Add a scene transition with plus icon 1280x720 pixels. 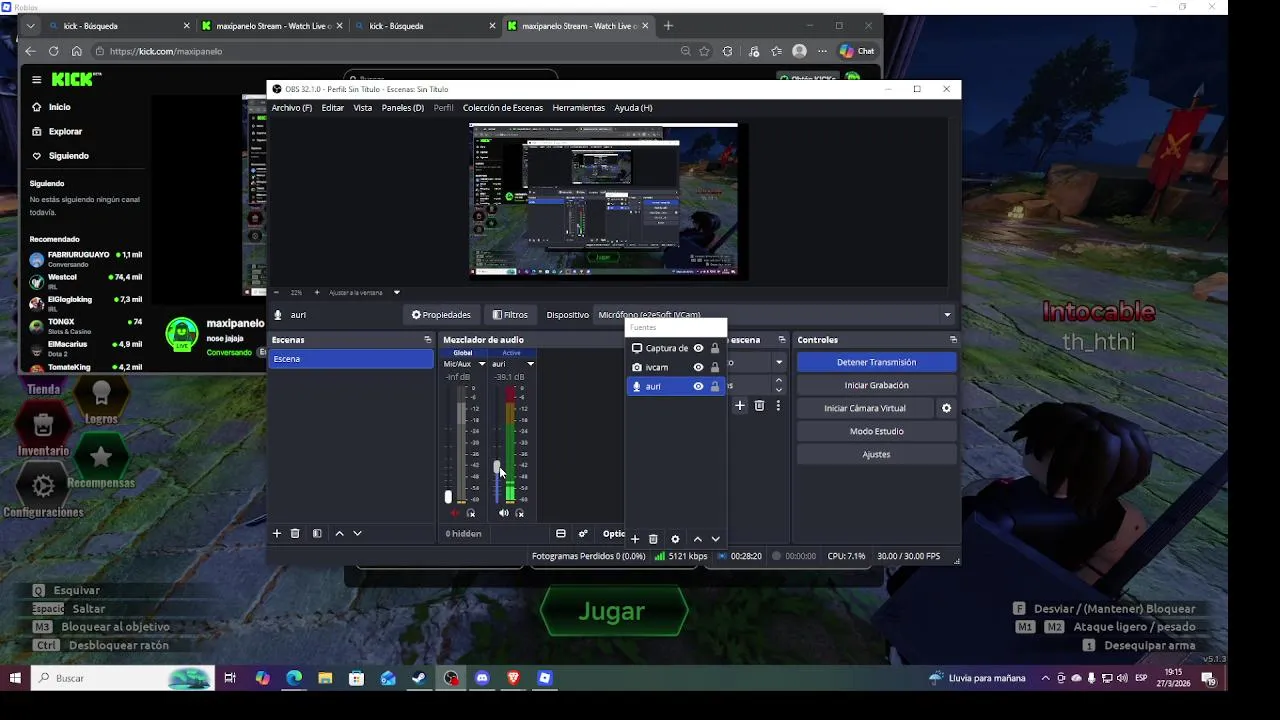click(x=740, y=405)
